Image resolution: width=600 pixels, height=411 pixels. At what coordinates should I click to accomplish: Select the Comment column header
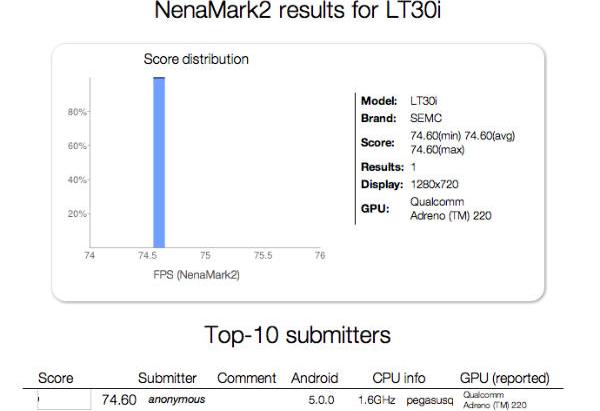246,378
